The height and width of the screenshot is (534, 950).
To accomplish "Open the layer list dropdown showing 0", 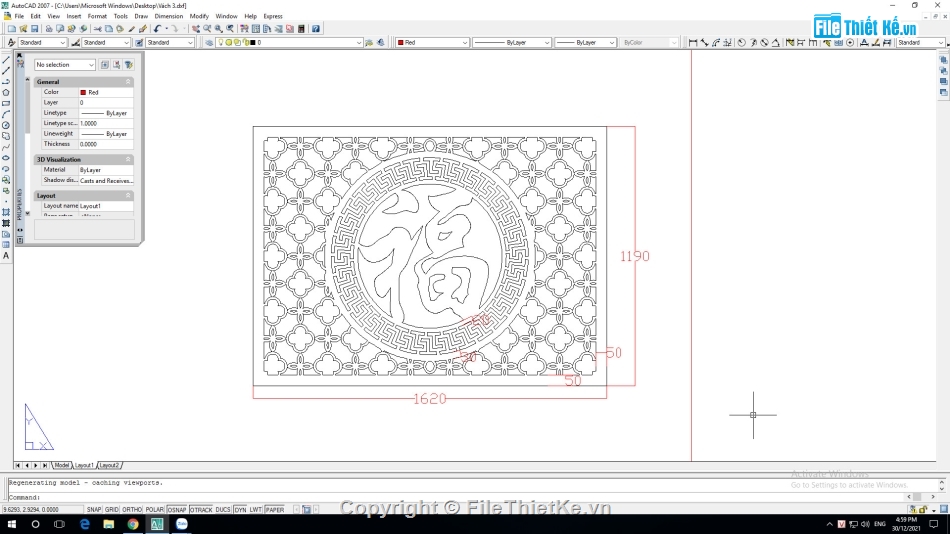I will pos(290,42).
